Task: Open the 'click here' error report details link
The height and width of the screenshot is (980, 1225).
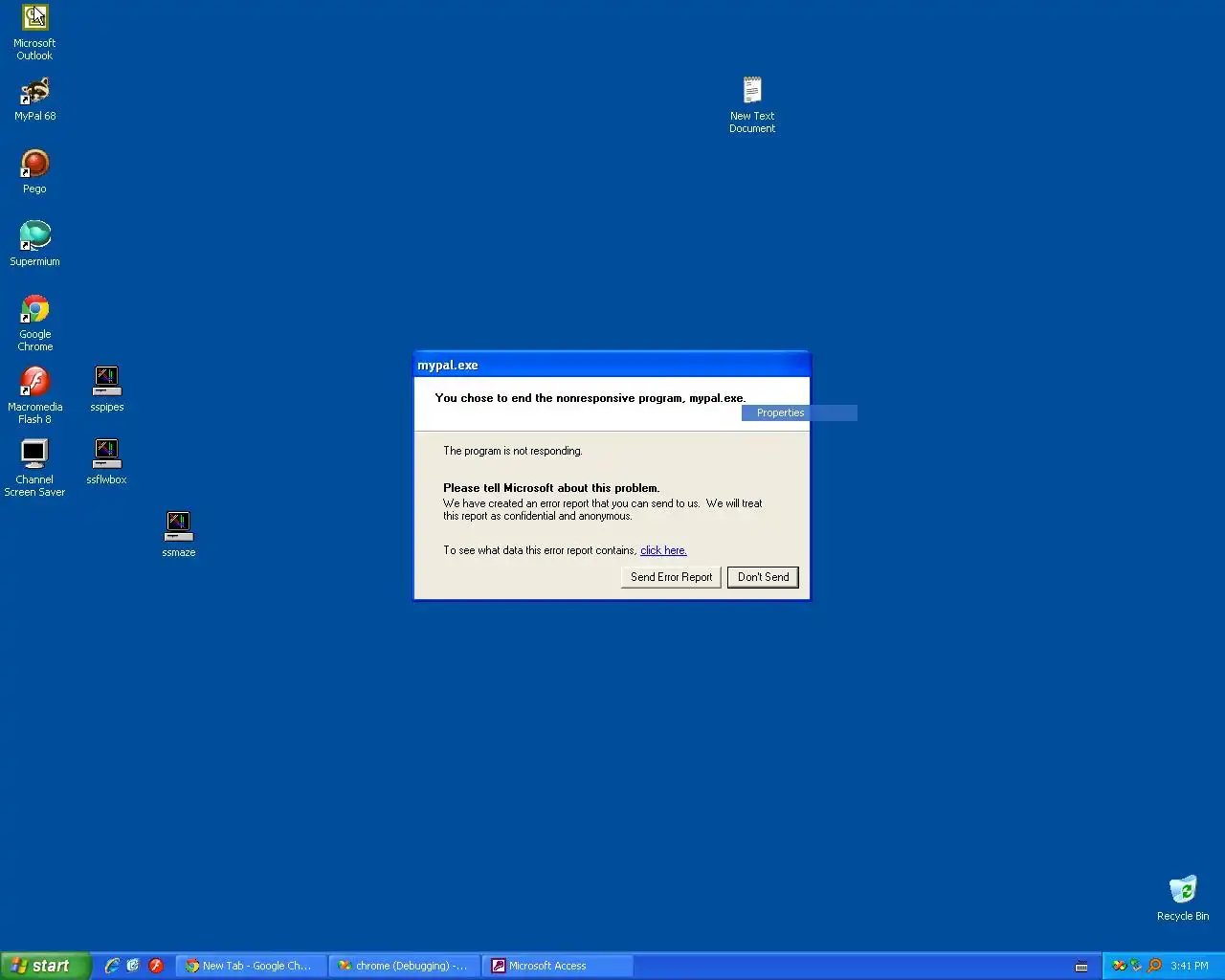Action: [x=663, y=550]
